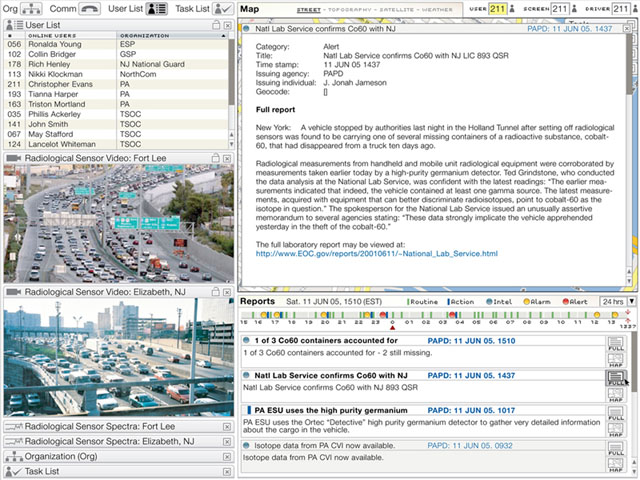Toggle the Intel report filter
Image resolution: width=640 pixels, height=480 pixels.
click(499, 302)
